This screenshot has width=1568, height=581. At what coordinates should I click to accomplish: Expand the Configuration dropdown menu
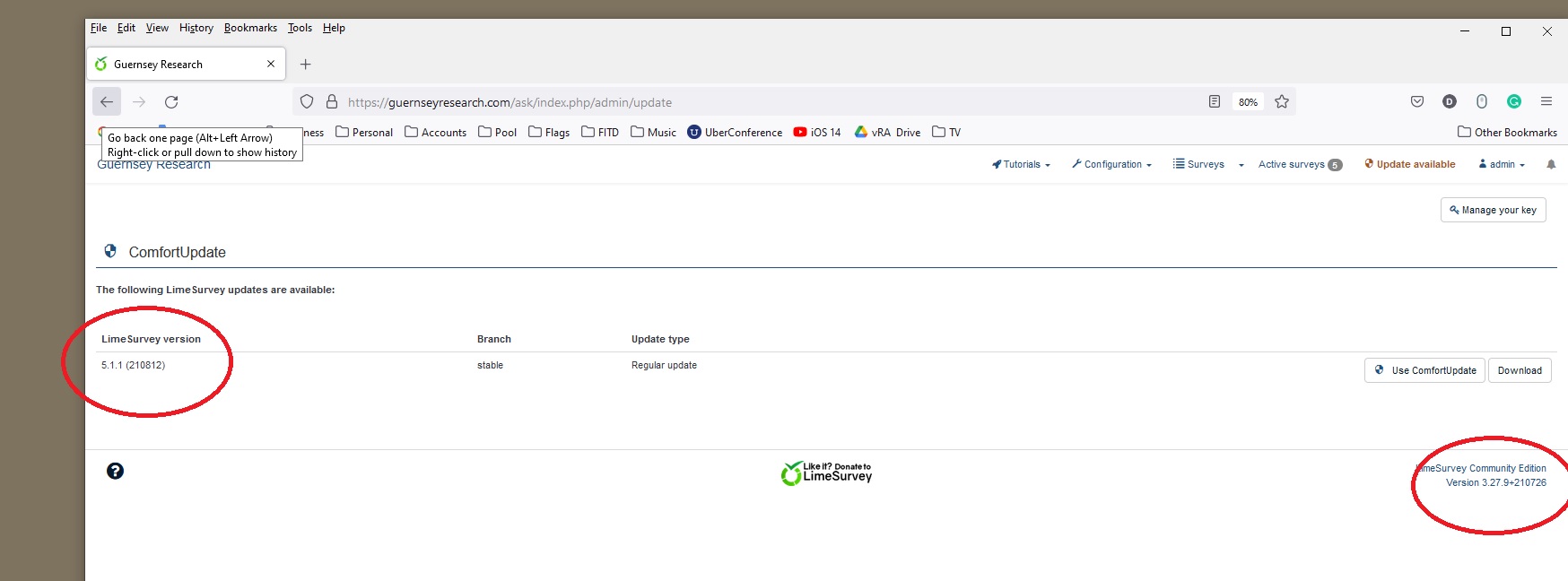1111,165
